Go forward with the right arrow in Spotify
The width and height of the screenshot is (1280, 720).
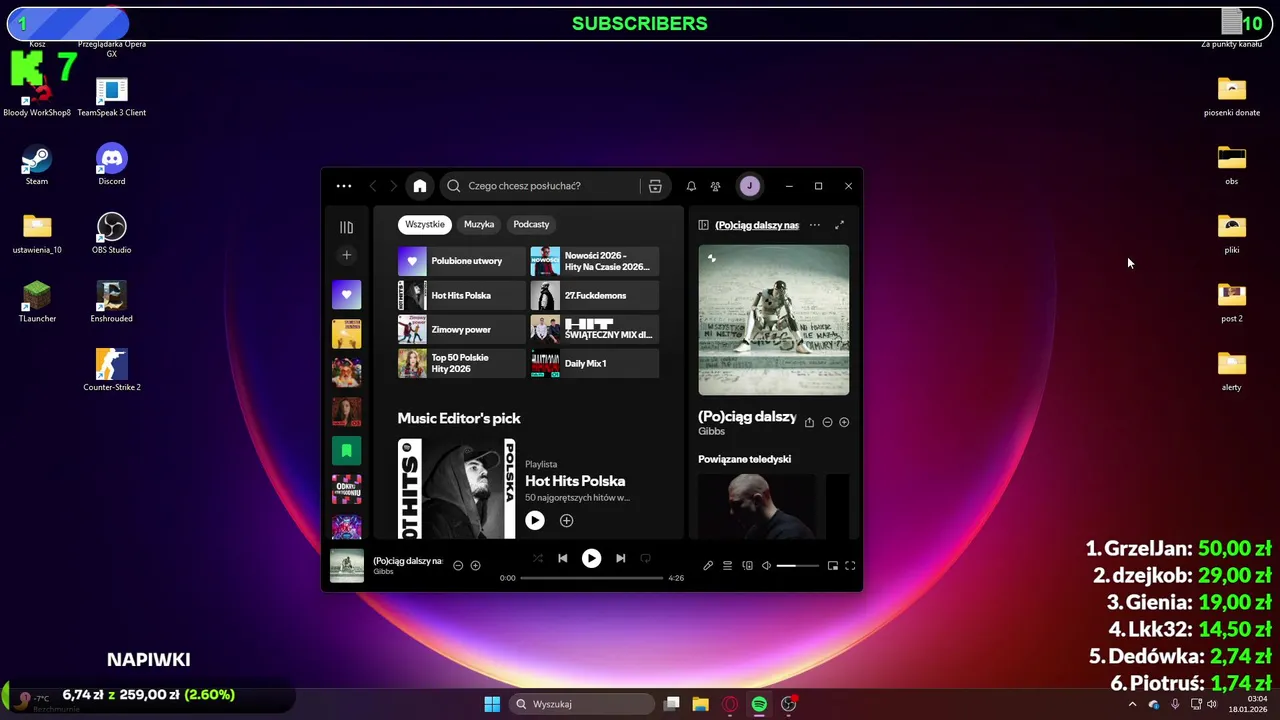point(393,186)
